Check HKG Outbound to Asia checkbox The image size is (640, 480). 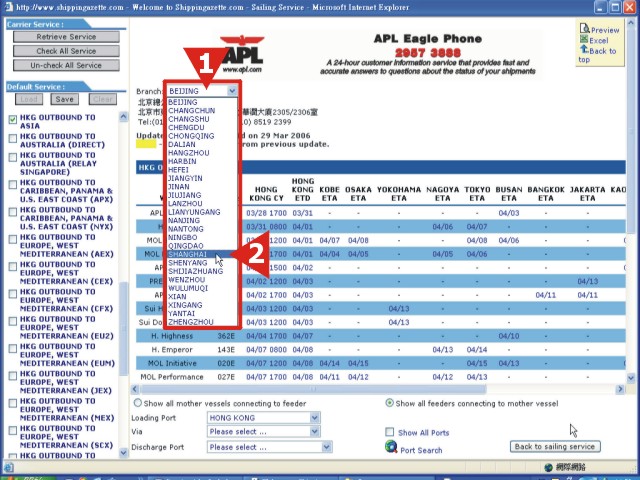(x=13, y=119)
